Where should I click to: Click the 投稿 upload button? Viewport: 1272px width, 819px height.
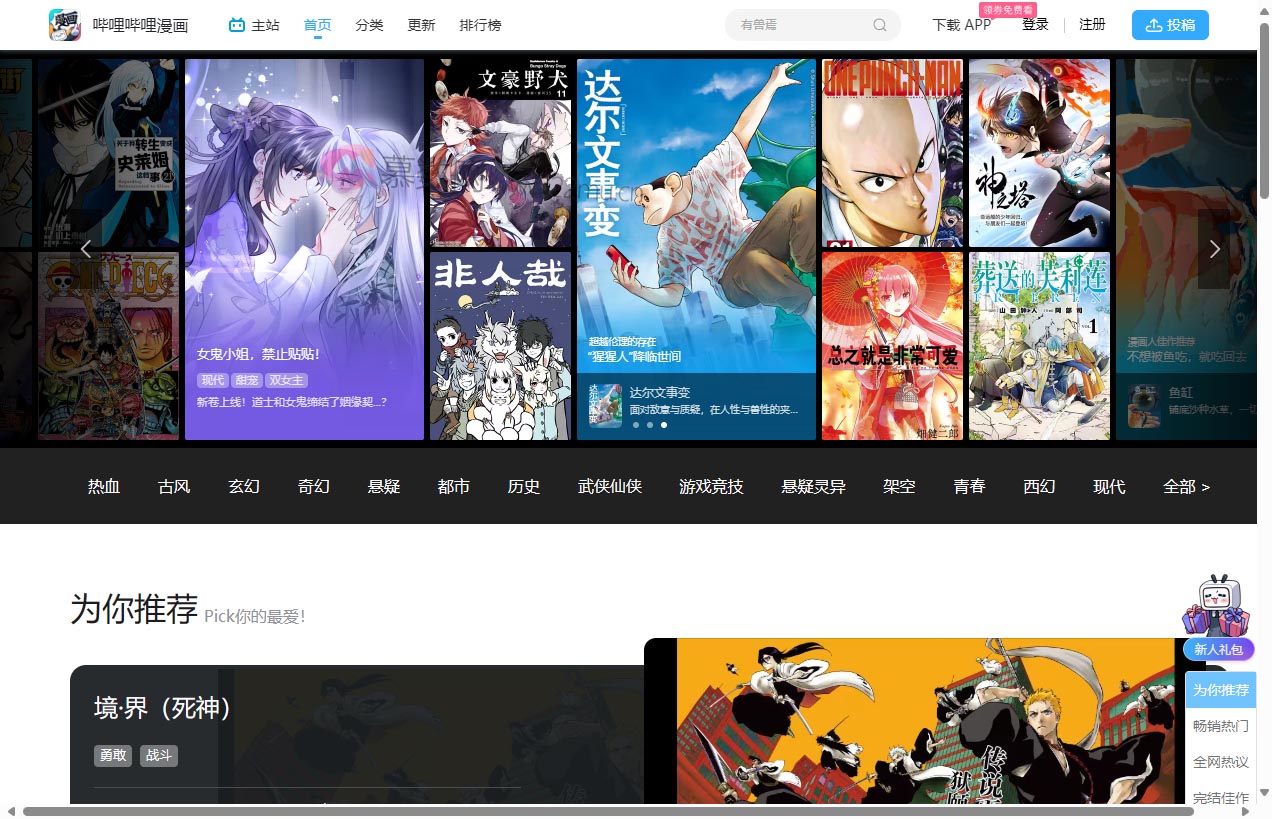1170,25
